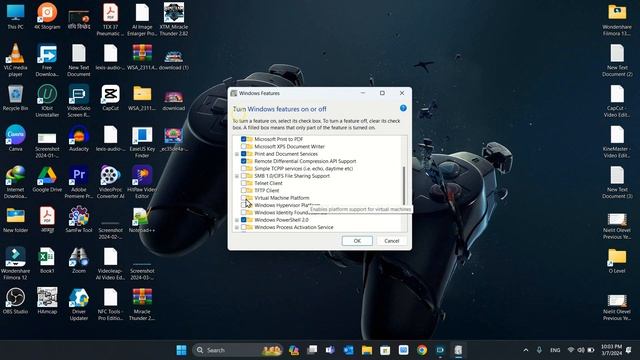Image resolution: width=640 pixels, height=360 pixels.
Task: Expand Windows Process Activation Service node
Action: pyautogui.click(x=237, y=227)
